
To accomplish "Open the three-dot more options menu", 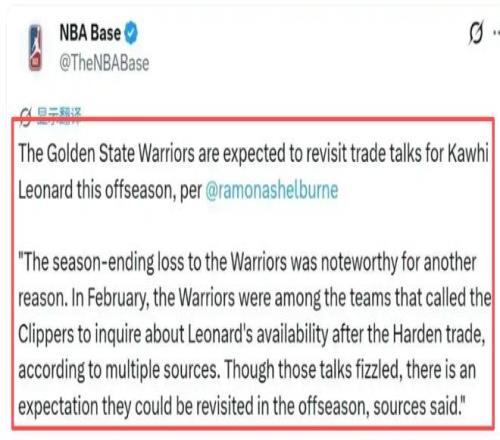I will point(496,33).
